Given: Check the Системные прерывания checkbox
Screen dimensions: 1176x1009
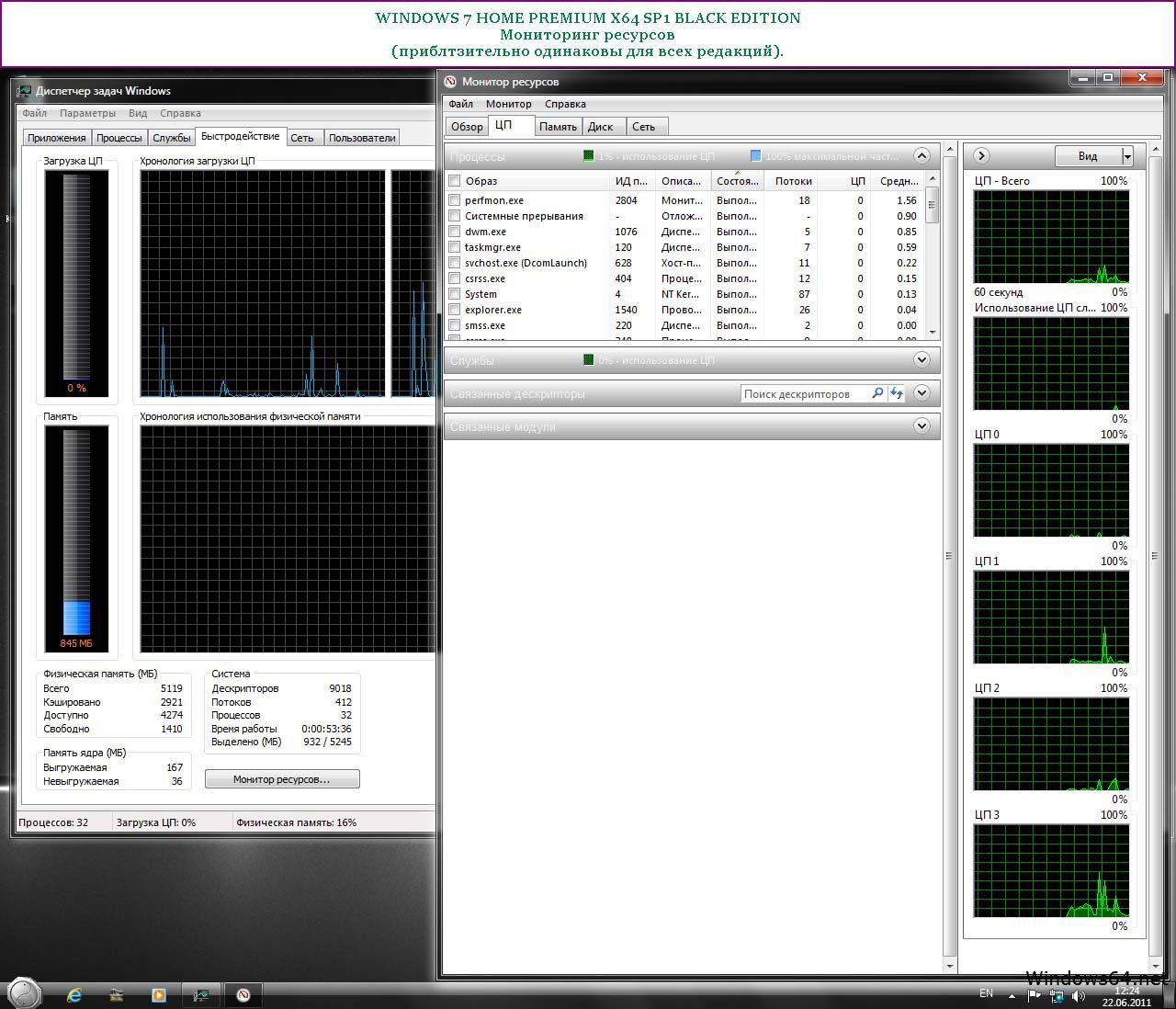Looking at the screenshot, I should [454, 216].
